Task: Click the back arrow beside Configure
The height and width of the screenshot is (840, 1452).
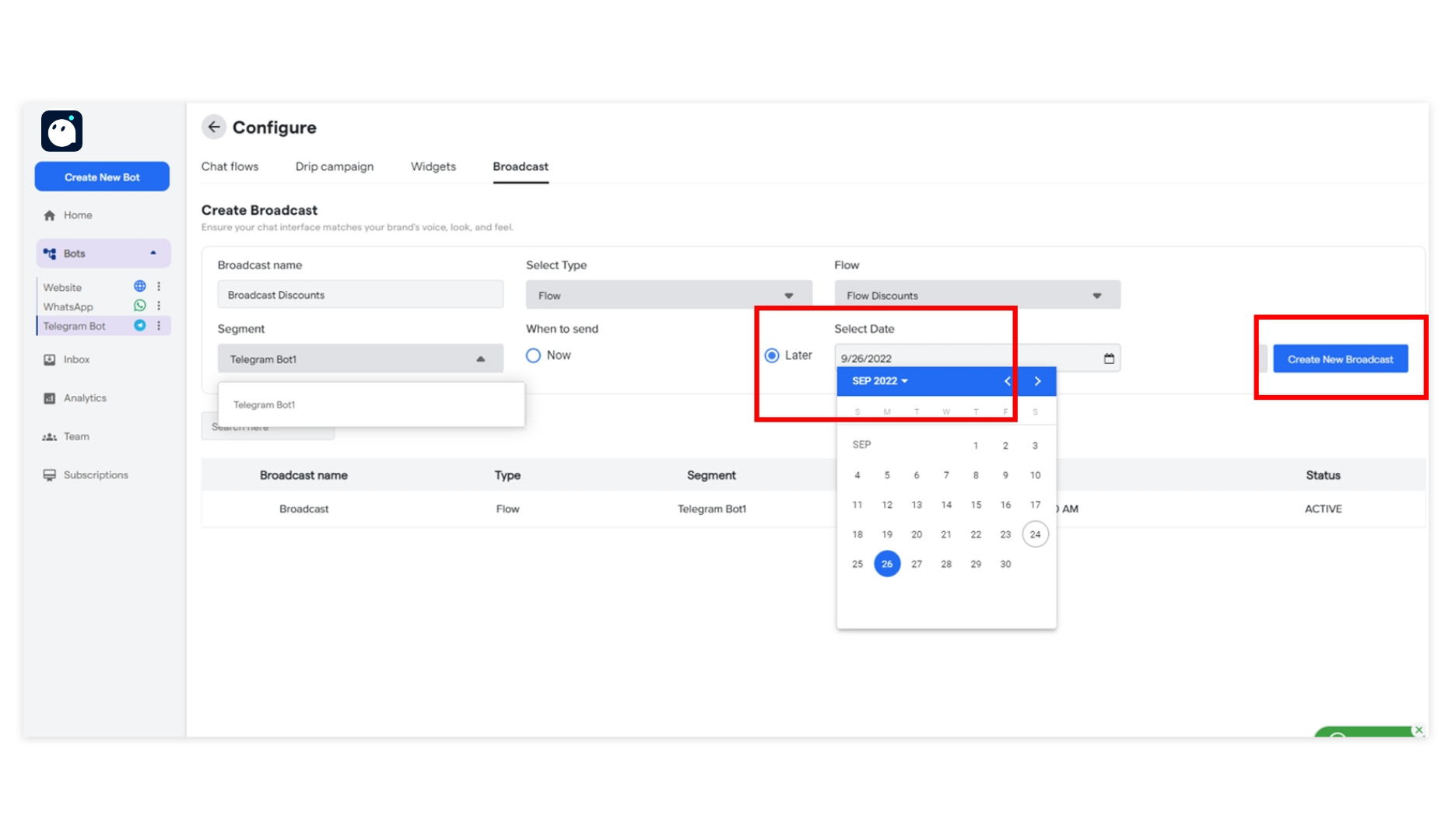Action: 214,127
